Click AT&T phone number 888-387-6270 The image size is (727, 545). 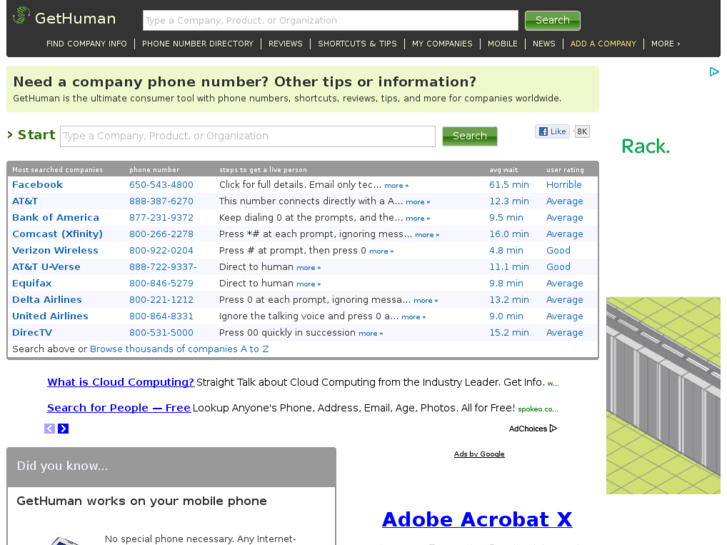161,201
